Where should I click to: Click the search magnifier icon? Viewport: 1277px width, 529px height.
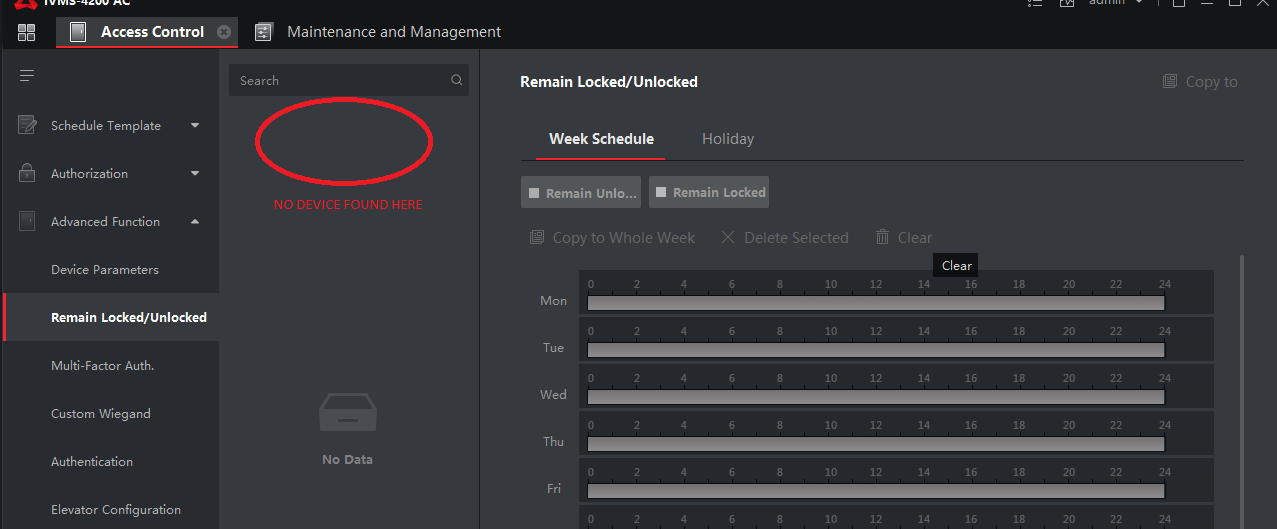(x=457, y=81)
